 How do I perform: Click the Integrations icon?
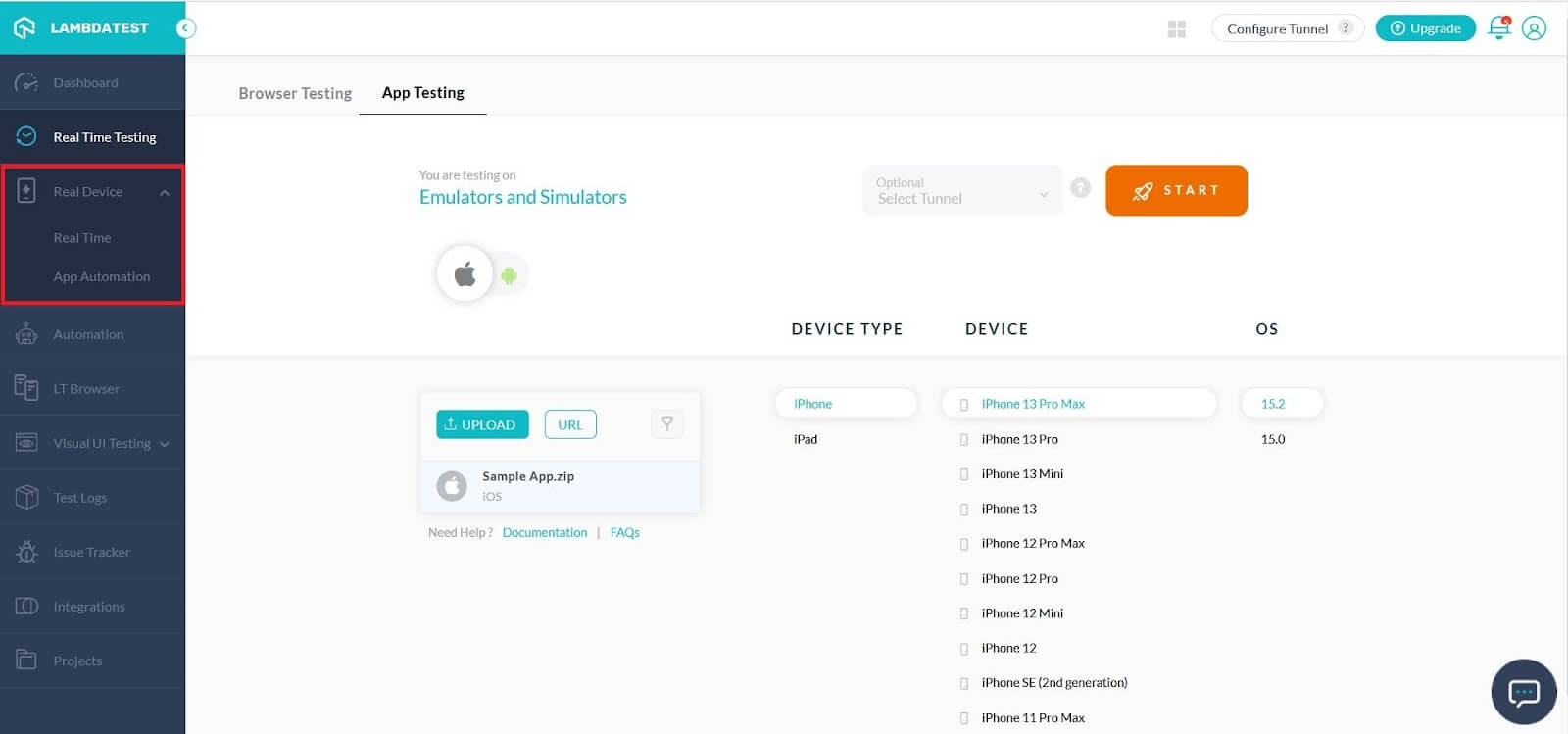26,606
